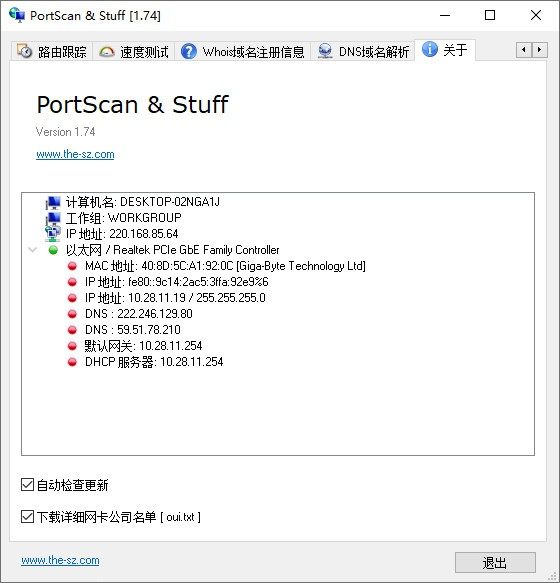Toggle the 自动检查更新 checkbox
This screenshot has height=583, width=560.
[x=27, y=484]
